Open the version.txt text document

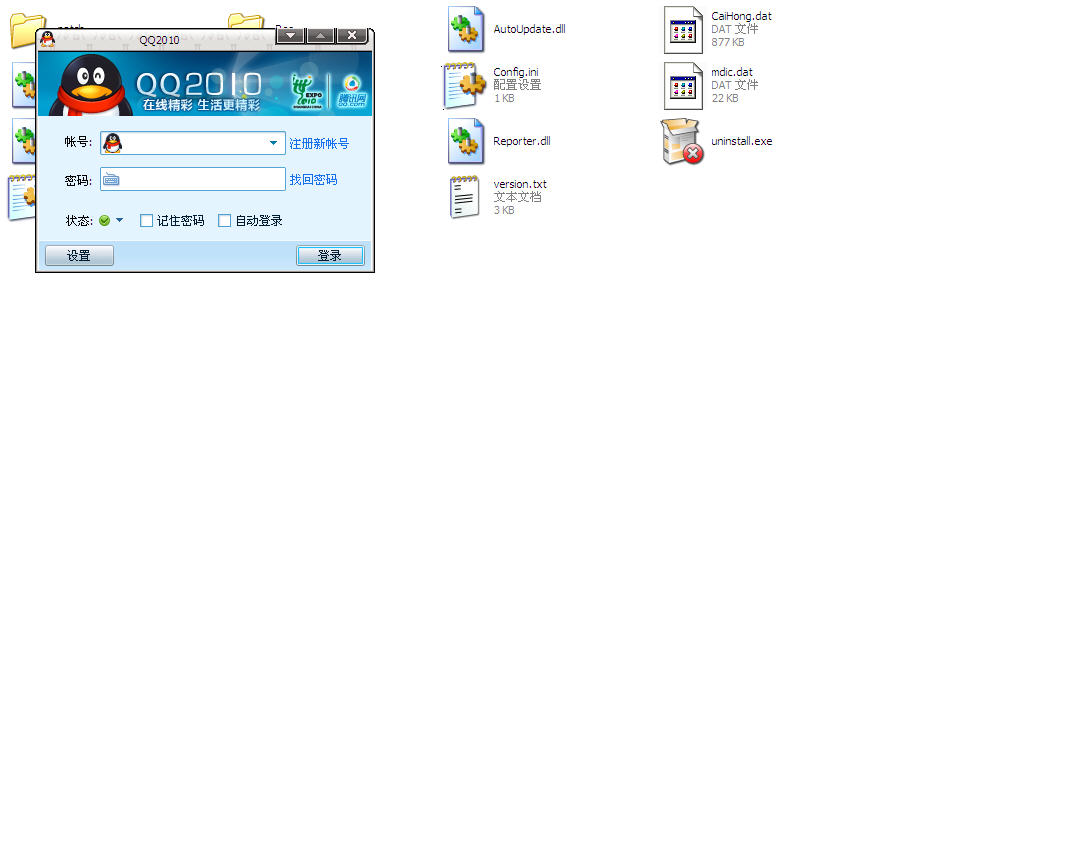463,197
